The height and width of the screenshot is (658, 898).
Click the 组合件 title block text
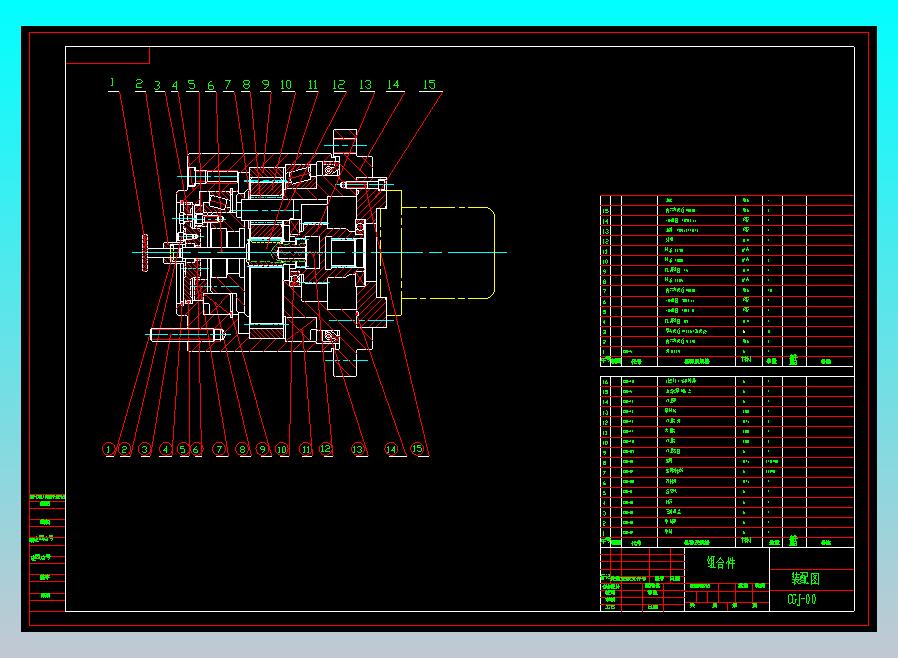coord(724,562)
